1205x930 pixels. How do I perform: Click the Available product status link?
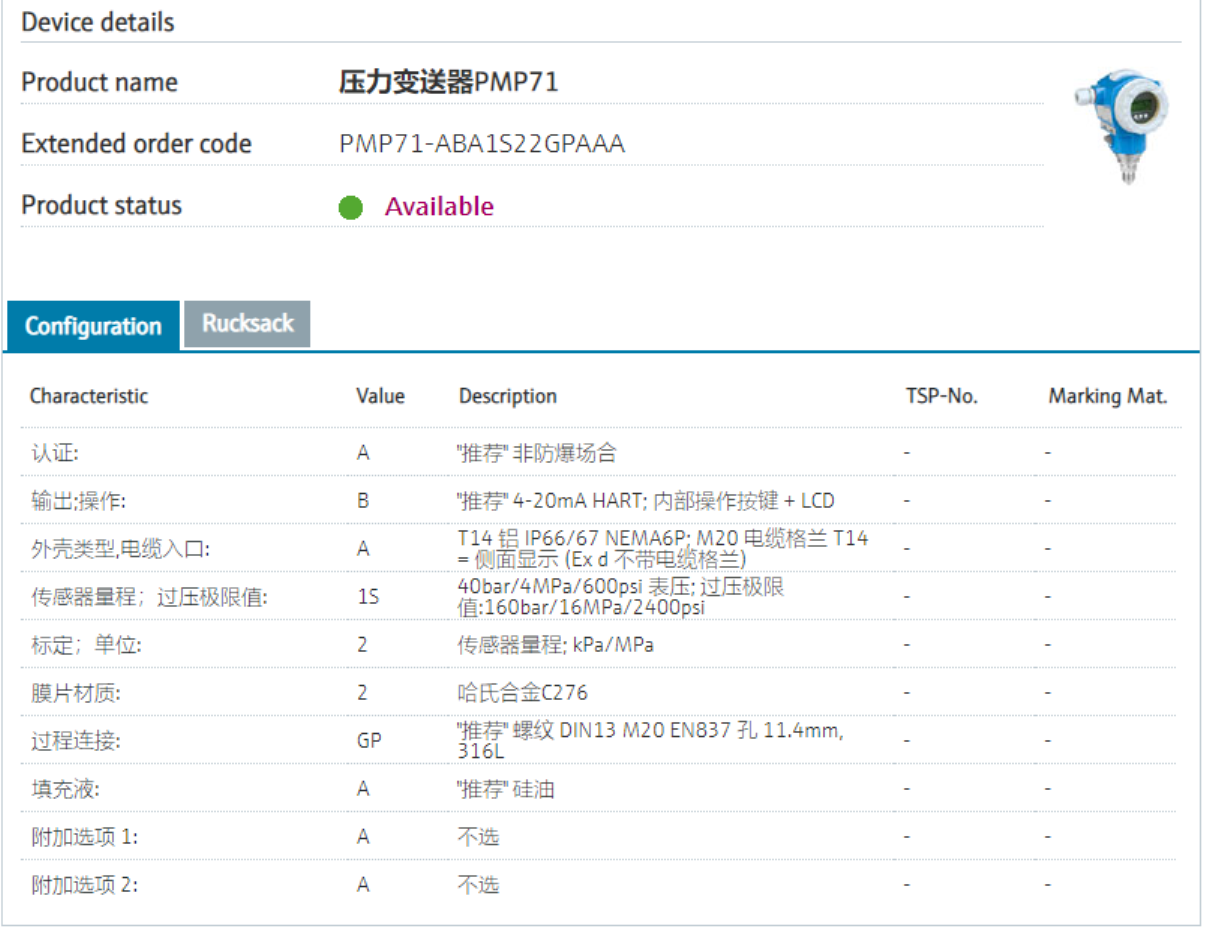[439, 207]
